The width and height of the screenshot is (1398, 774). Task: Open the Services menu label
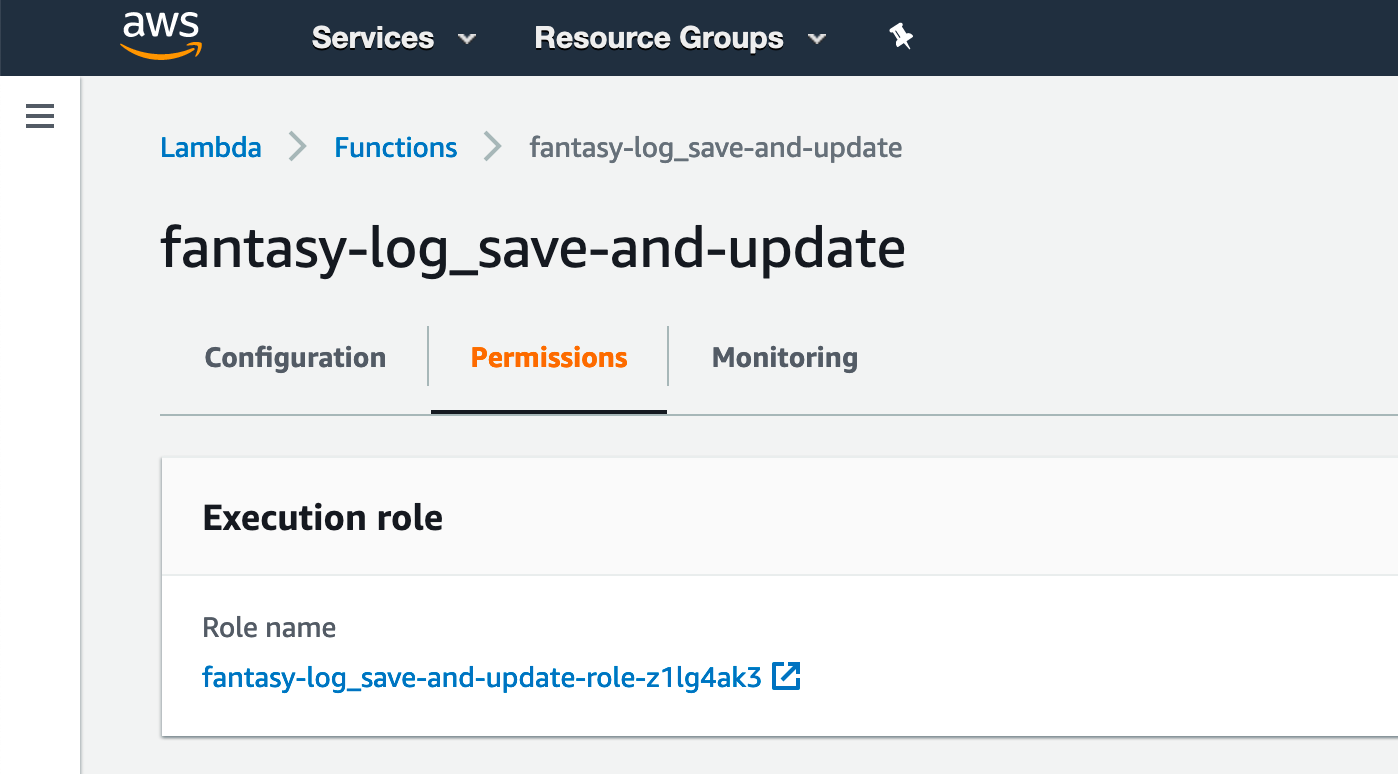click(373, 38)
